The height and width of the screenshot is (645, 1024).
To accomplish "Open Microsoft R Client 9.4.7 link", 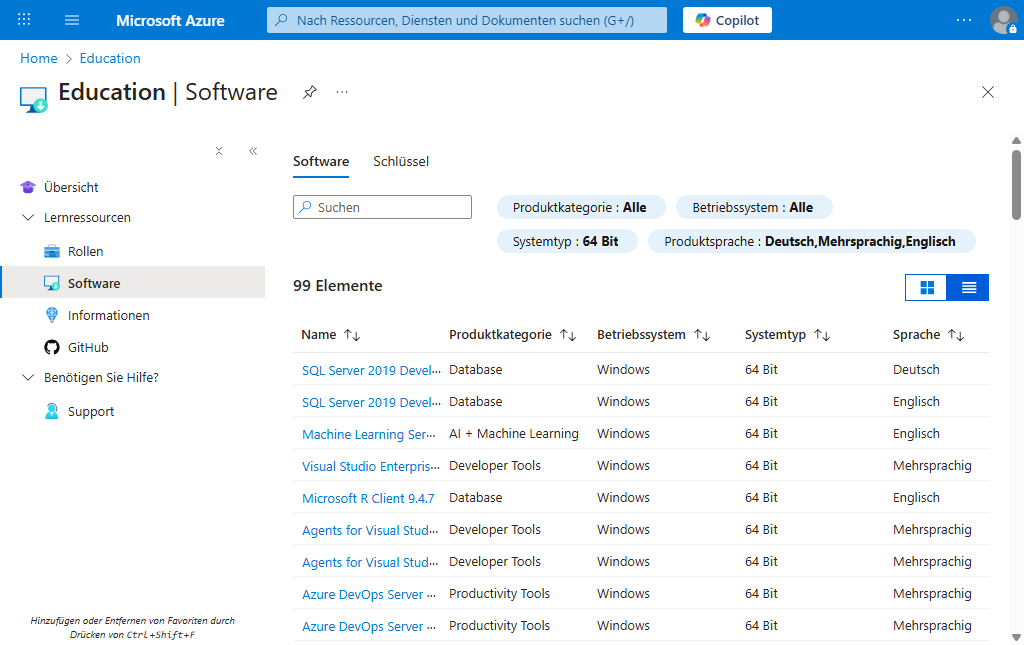I will point(368,498).
